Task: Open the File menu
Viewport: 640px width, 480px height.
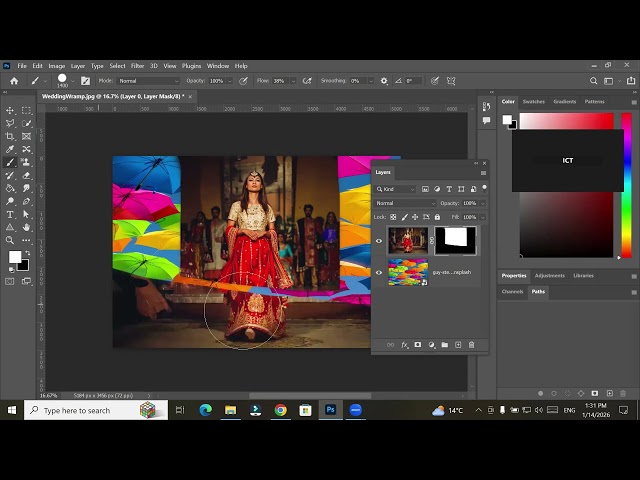Action: [x=22, y=66]
